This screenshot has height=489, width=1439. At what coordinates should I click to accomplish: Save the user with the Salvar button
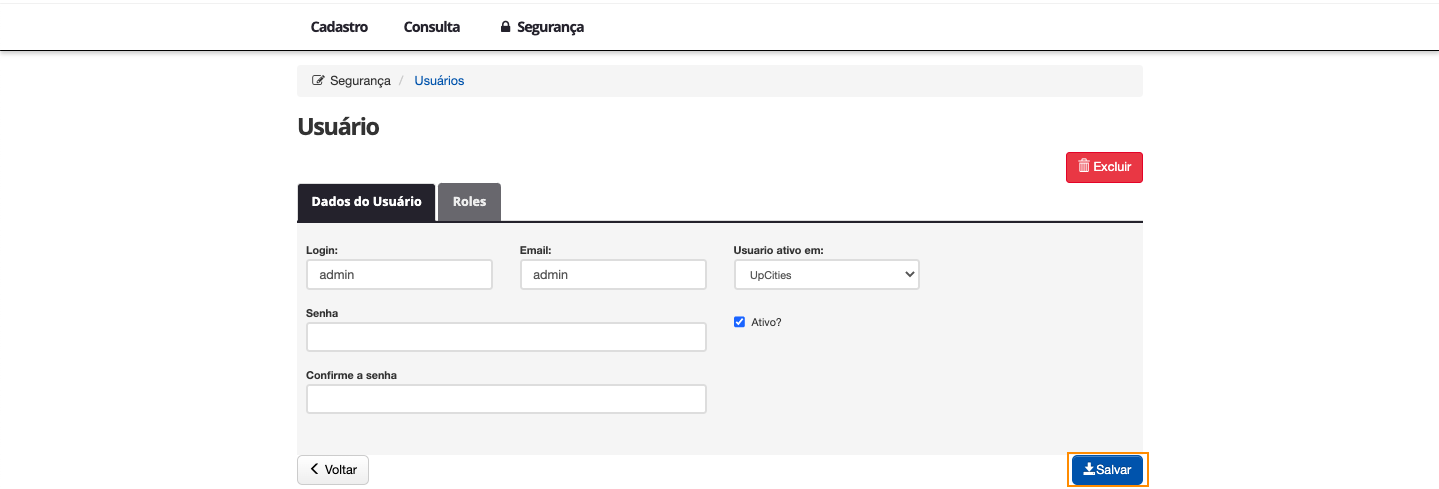click(x=1107, y=470)
